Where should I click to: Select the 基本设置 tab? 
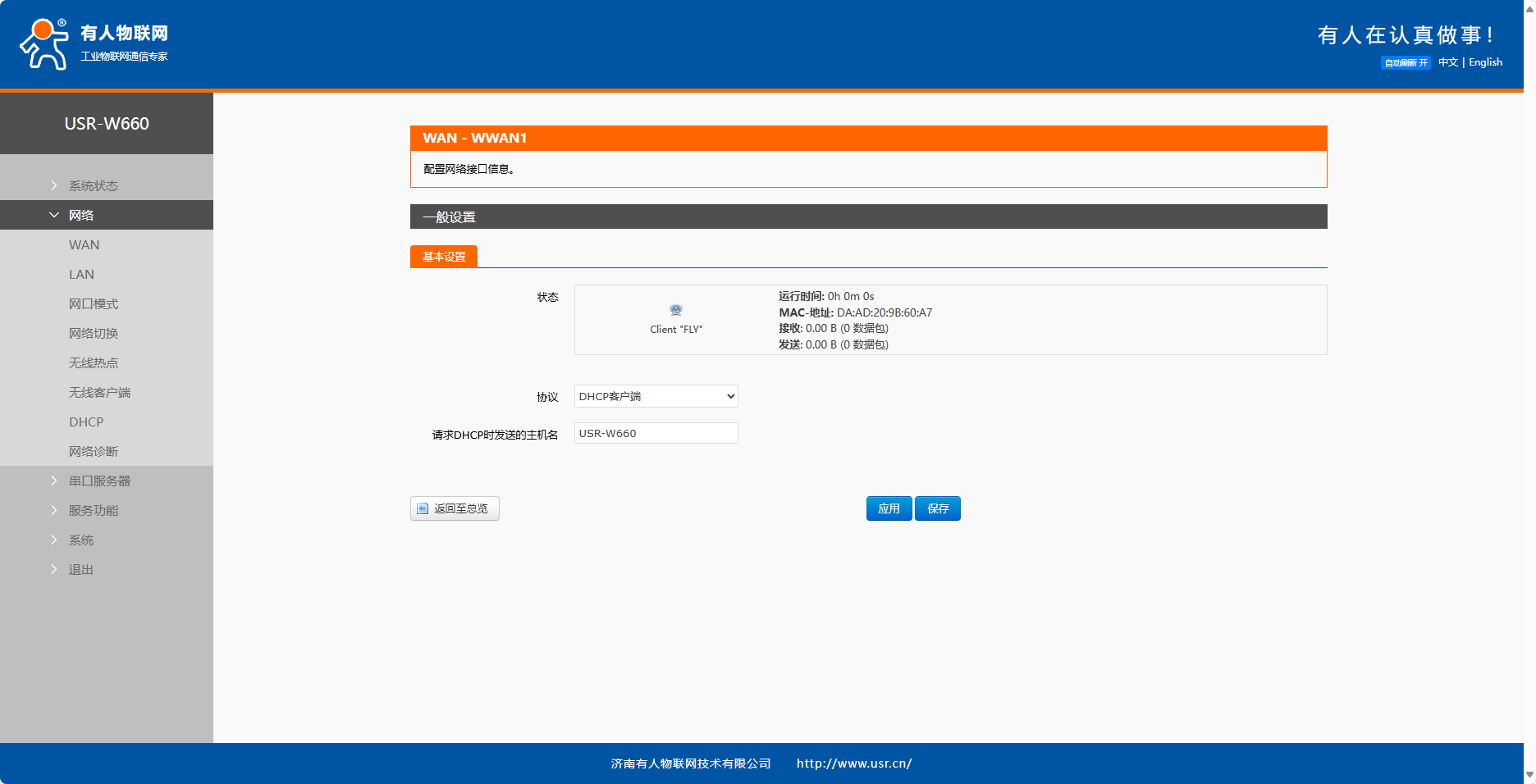pyautogui.click(x=444, y=257)
